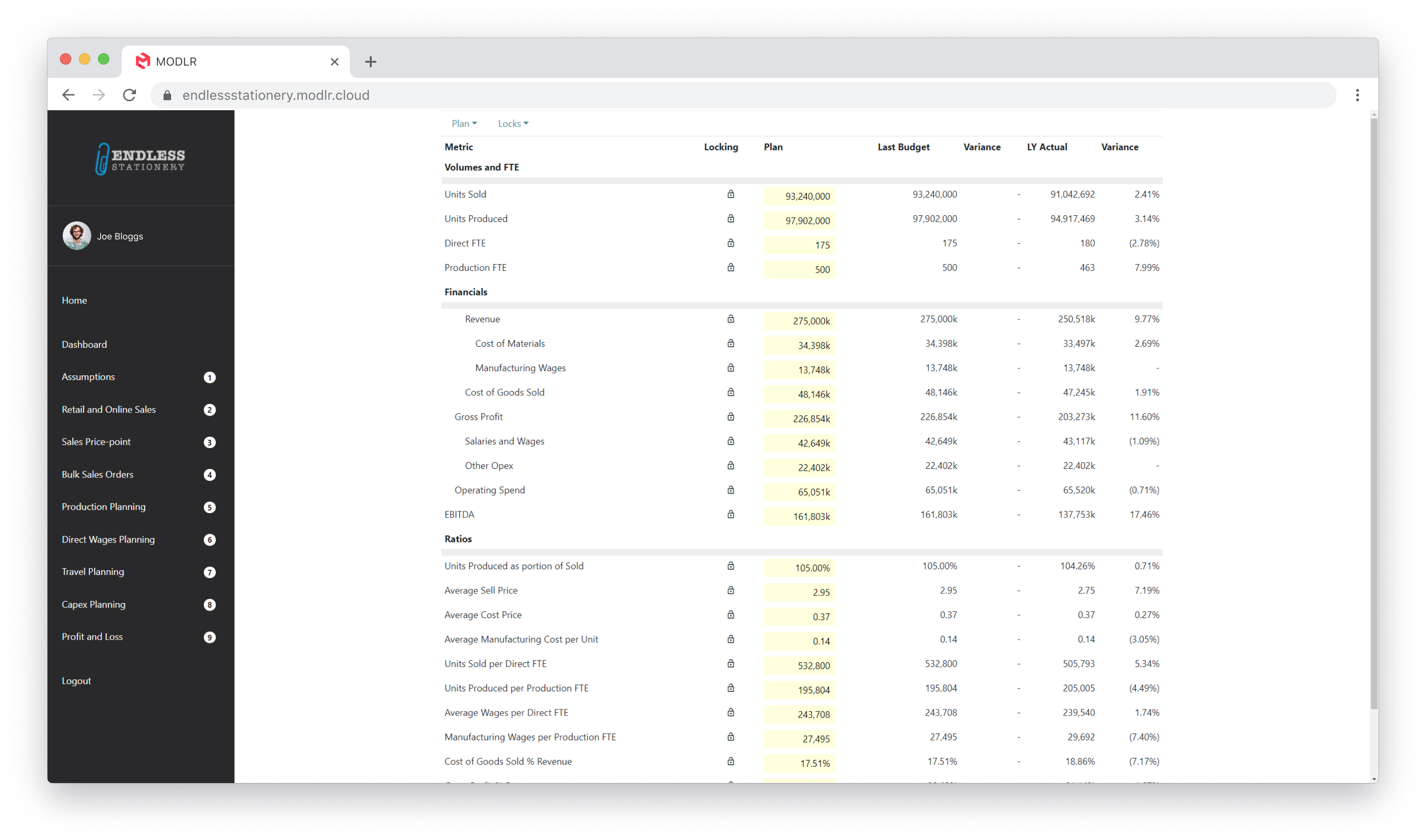Click the Logout link
The height and width of the screenshot is (840, 1426).
76,680
